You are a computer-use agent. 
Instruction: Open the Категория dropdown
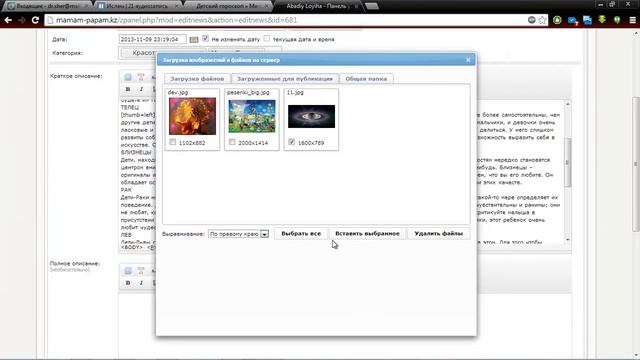tap(200, 53)
